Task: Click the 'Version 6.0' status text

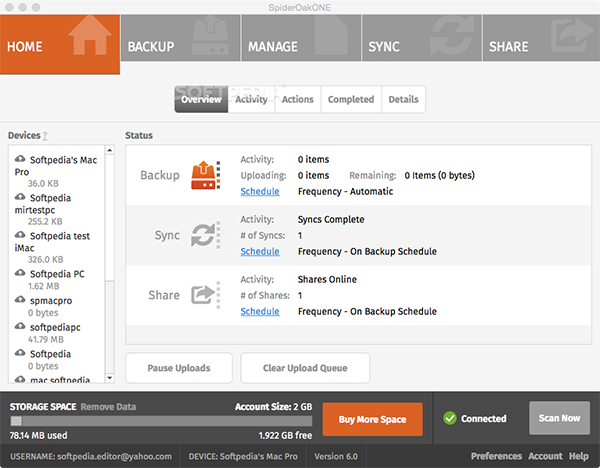Action: click(x=336, y=456)
